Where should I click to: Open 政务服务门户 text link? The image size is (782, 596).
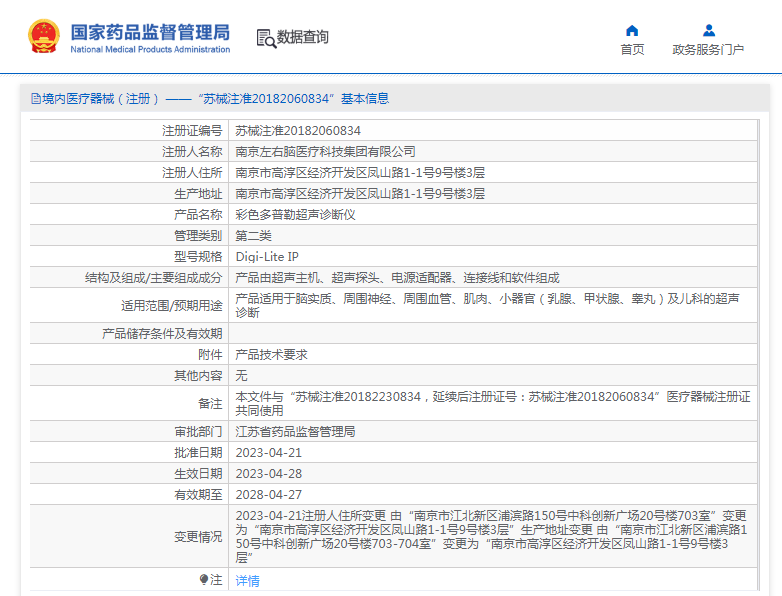coord(708,49)
